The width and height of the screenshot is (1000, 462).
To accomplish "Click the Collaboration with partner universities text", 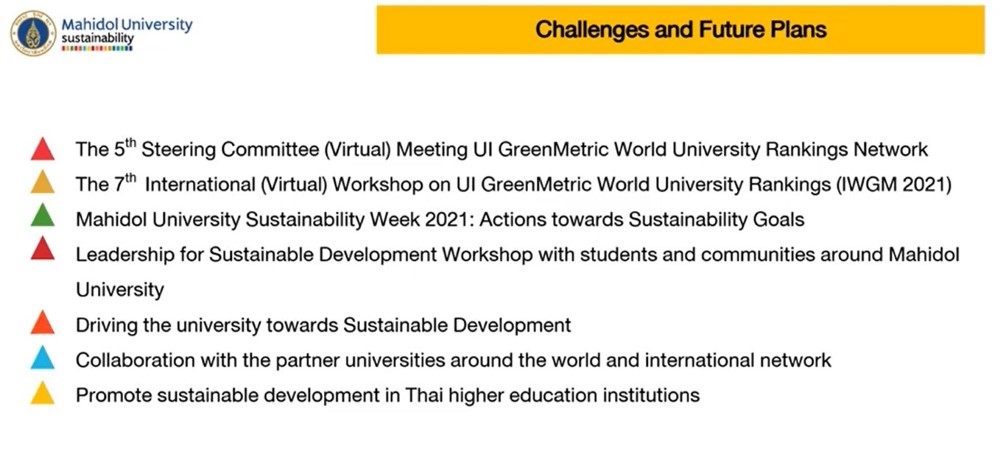I will (453, 360).
